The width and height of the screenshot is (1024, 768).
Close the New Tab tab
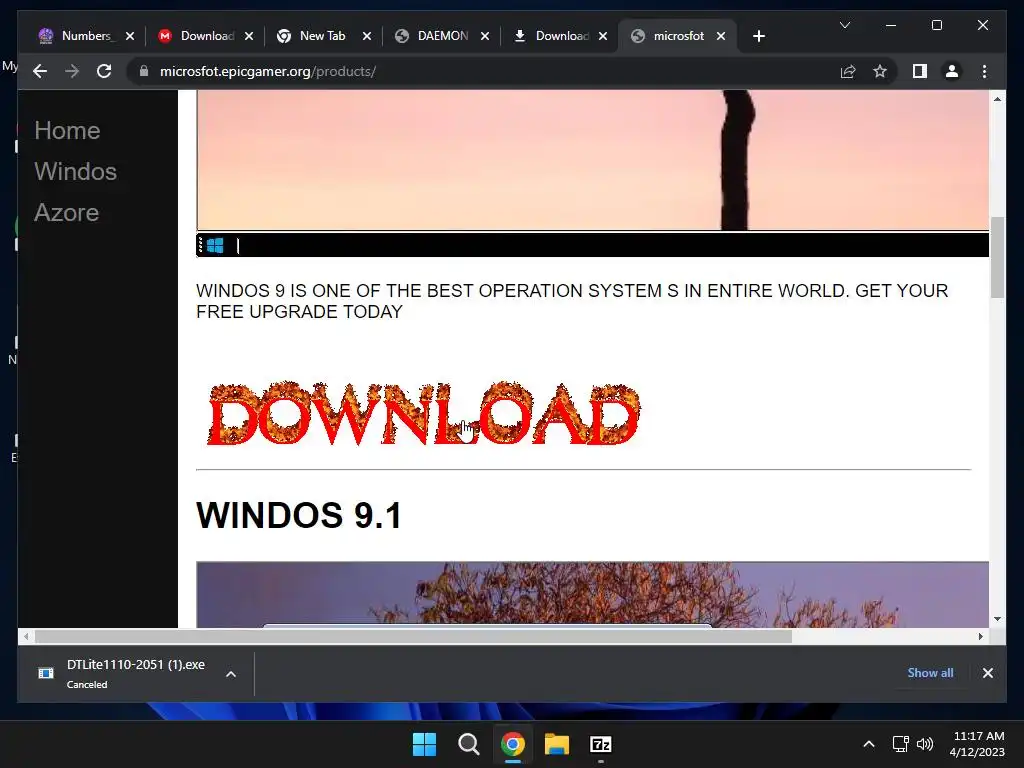pyautogui.click(x=367, y=36)
